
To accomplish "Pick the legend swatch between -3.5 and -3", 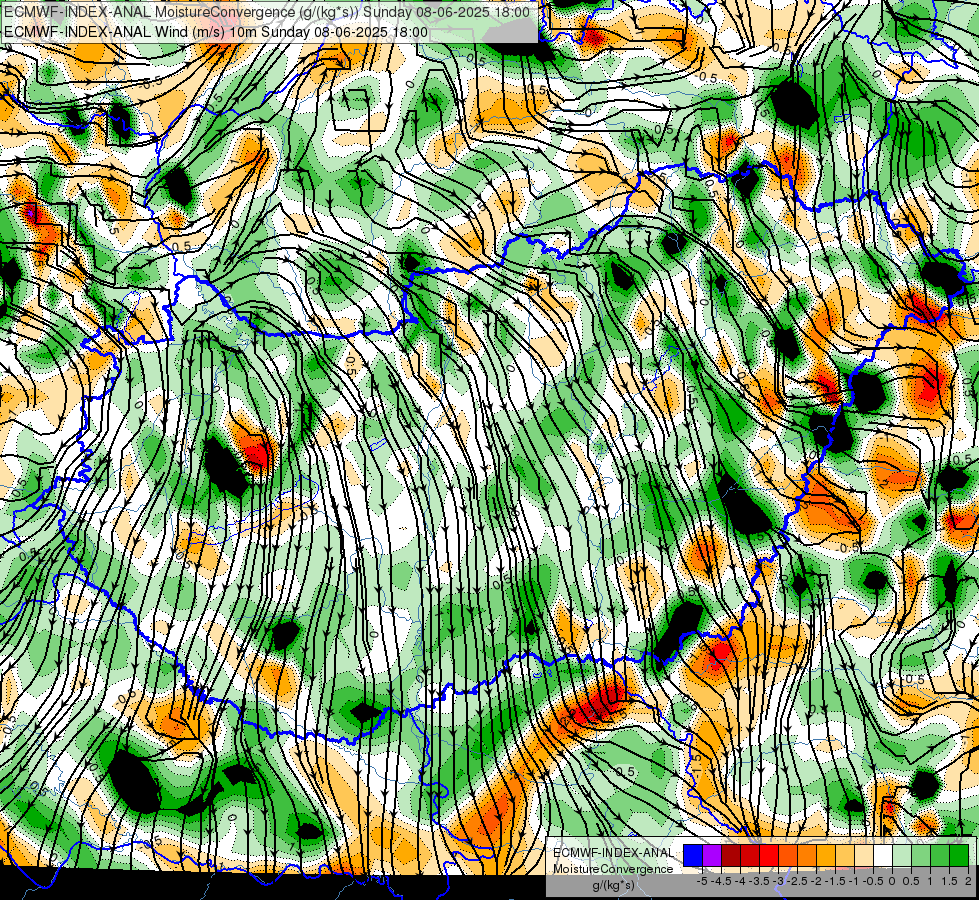I will tap(769, 855).
